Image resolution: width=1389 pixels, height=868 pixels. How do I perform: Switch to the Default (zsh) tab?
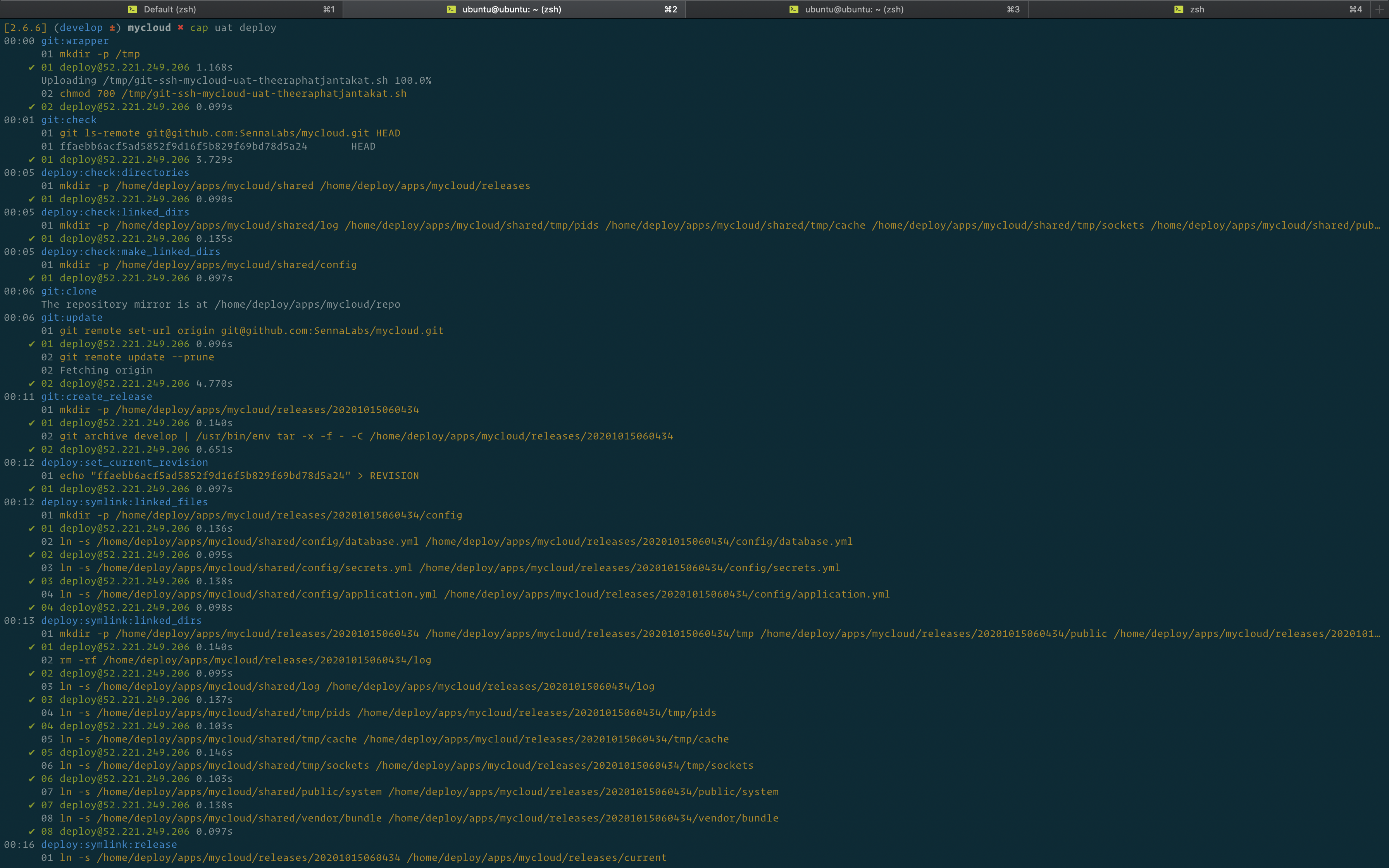[x=171, y=9]
